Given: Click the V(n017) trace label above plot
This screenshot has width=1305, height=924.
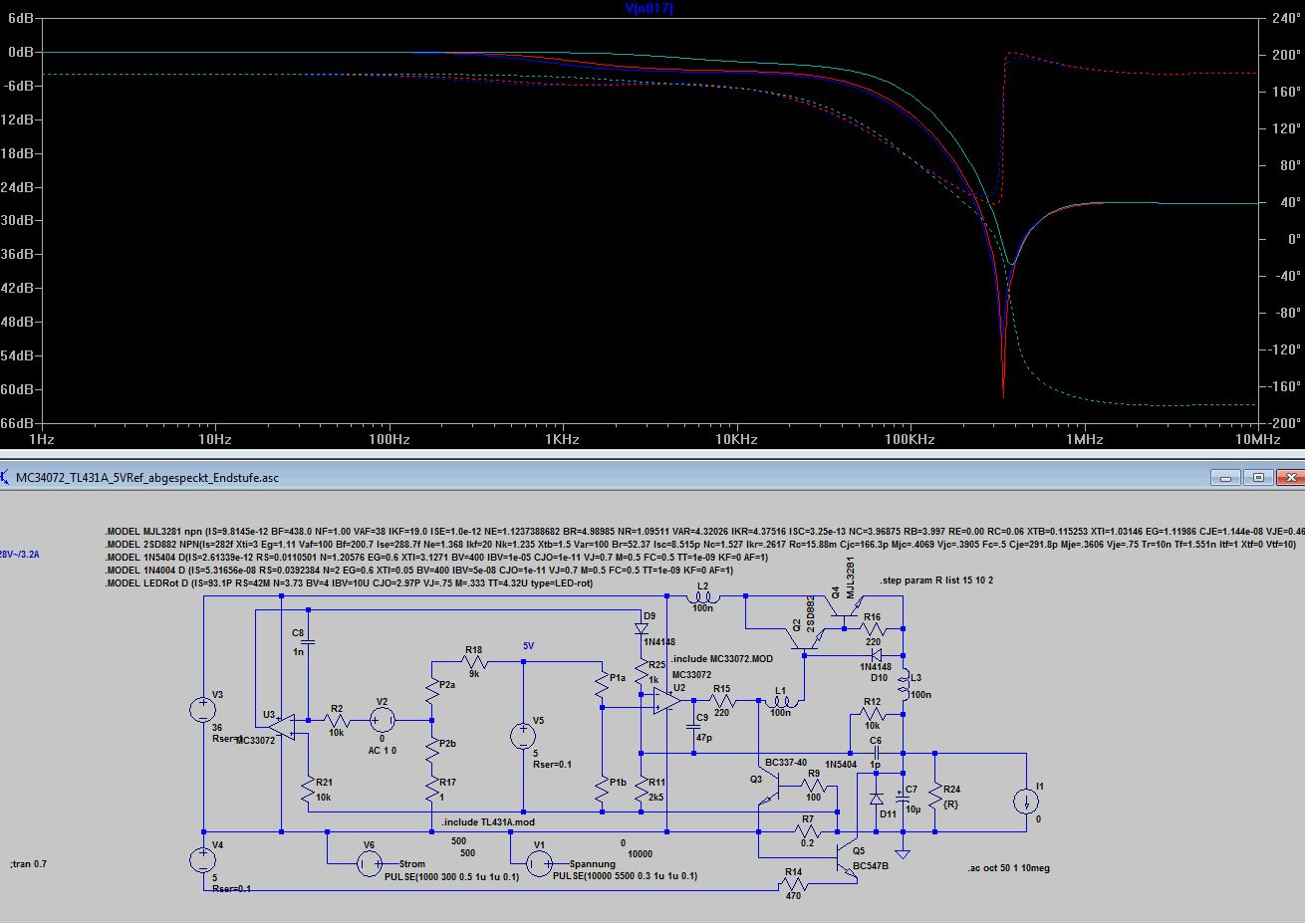Looking at the screenshot, I should [x=649, y=8].
